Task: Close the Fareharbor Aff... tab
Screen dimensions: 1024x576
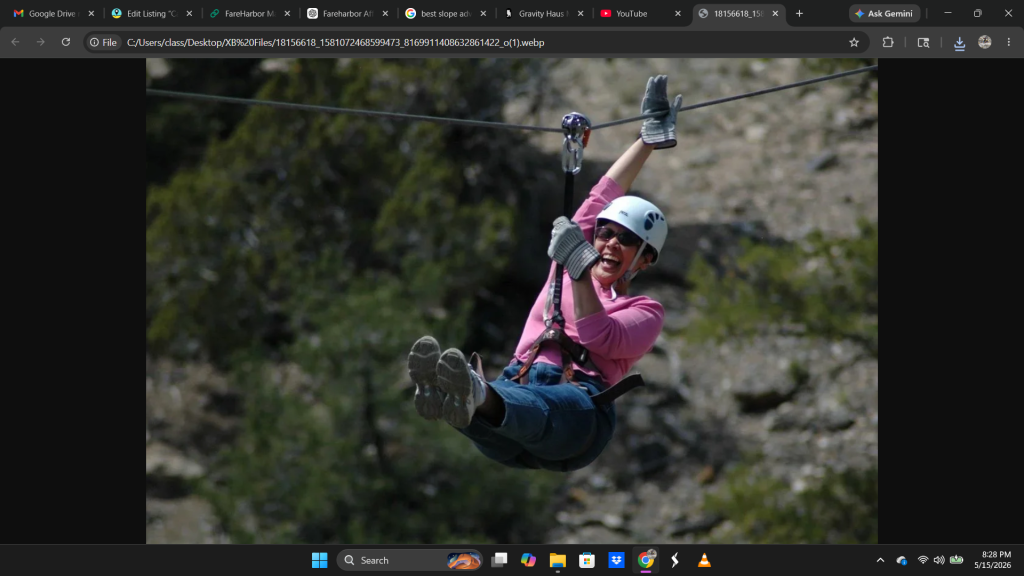Action: 385,13
